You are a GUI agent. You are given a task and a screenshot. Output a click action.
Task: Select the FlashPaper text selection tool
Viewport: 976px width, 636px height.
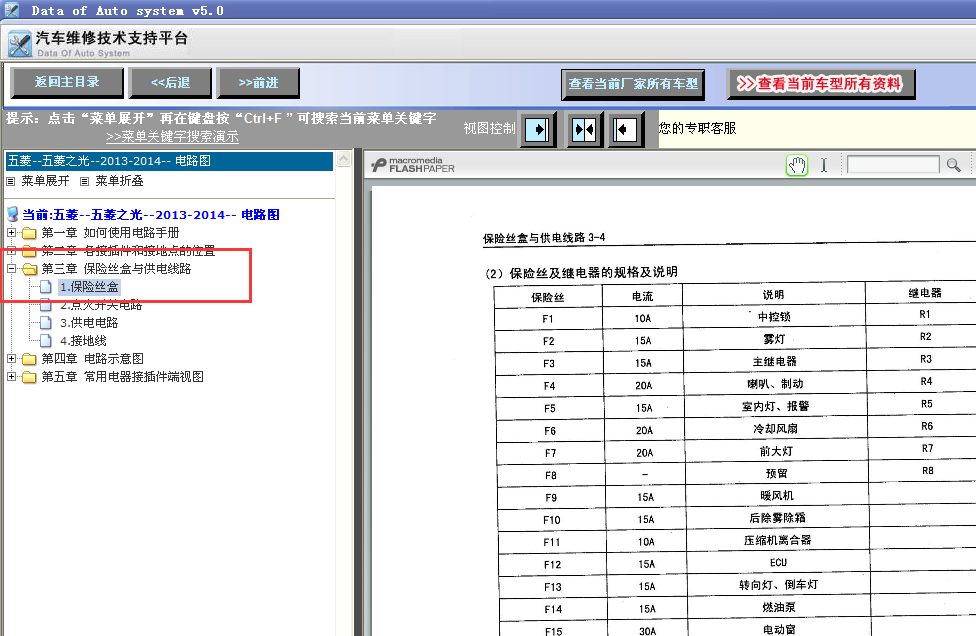coord(824,165)
